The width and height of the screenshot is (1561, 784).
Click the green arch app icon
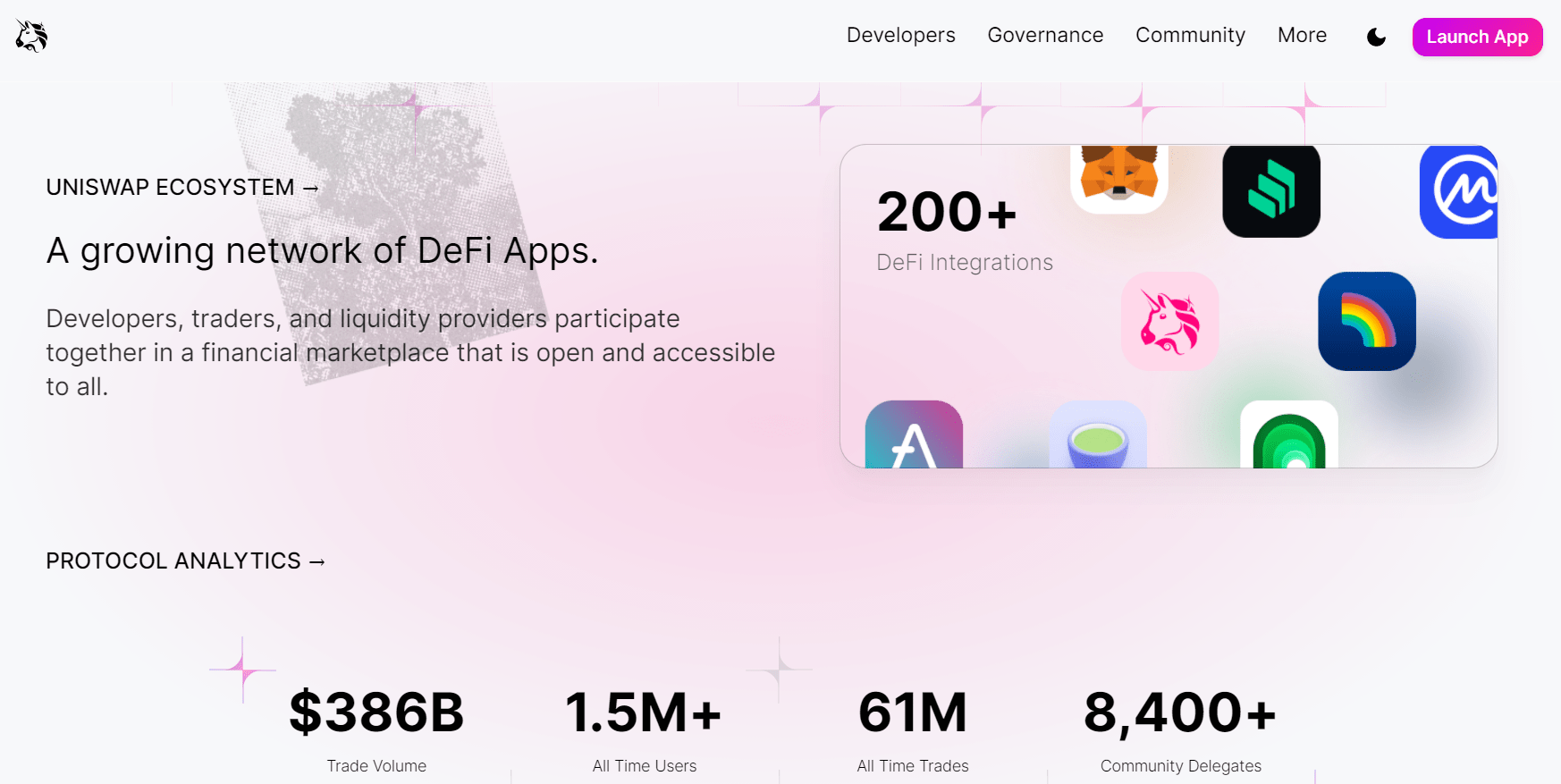coord(1288,435)
